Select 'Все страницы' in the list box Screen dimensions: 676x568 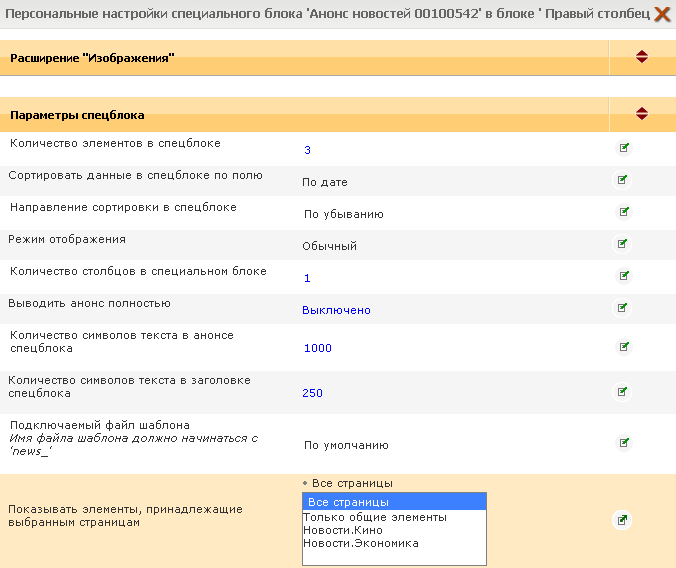[x=394, y=502]
